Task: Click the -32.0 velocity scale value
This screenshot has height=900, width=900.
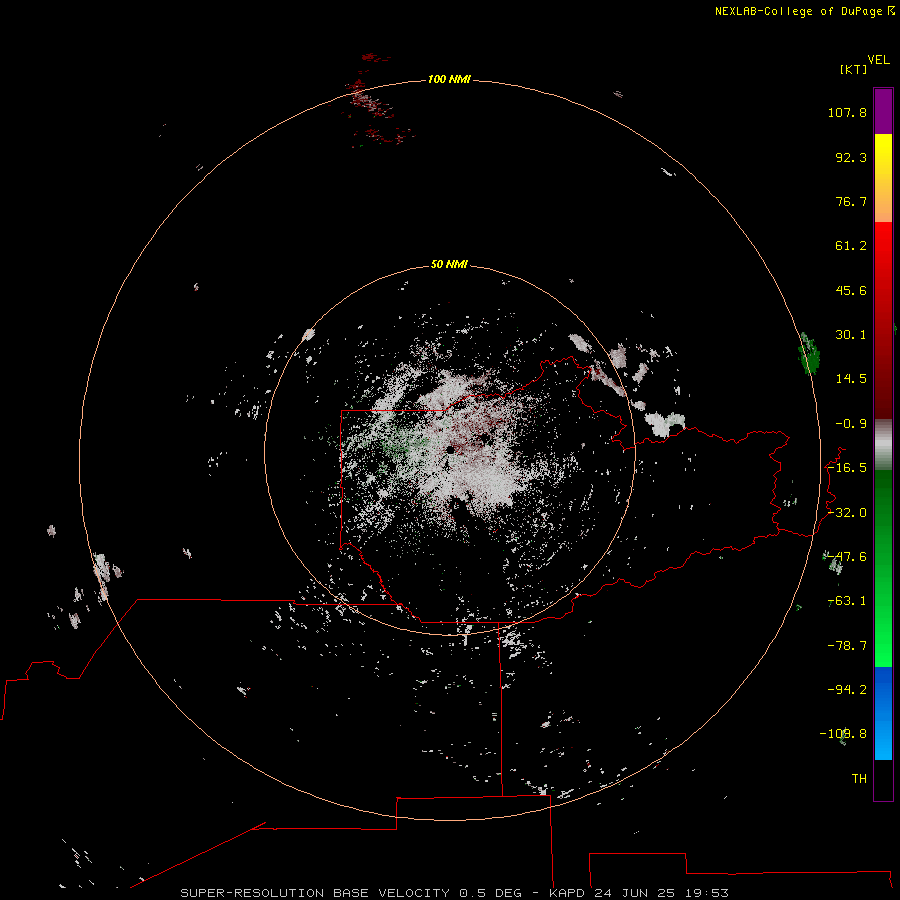Action: click(x=847, y=513)
